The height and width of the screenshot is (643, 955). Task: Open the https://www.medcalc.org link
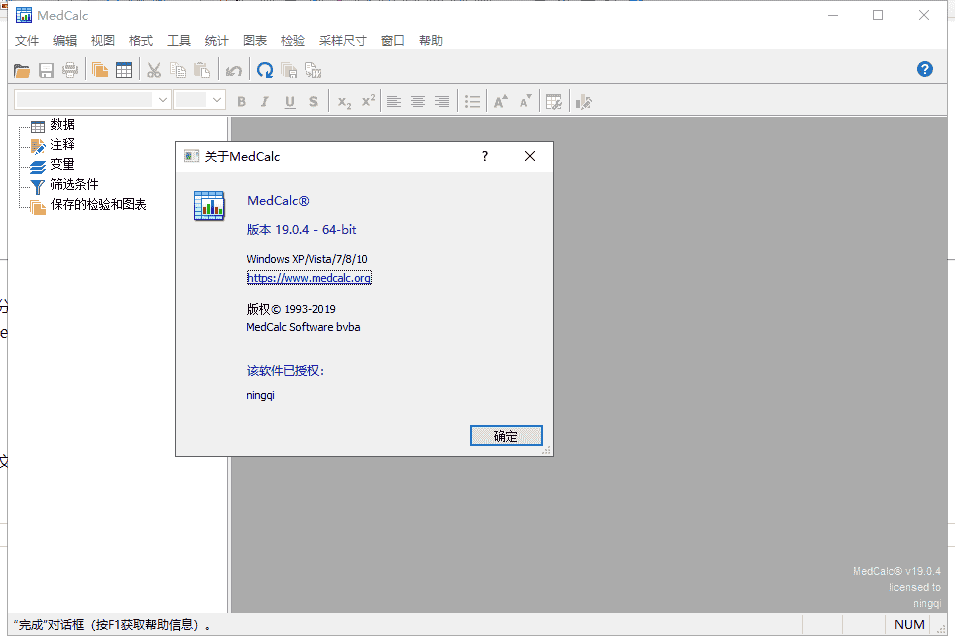309,278
